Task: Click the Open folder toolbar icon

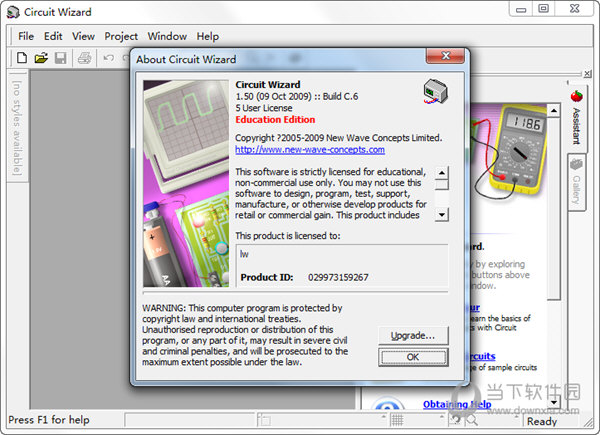Action: [41, 58]
